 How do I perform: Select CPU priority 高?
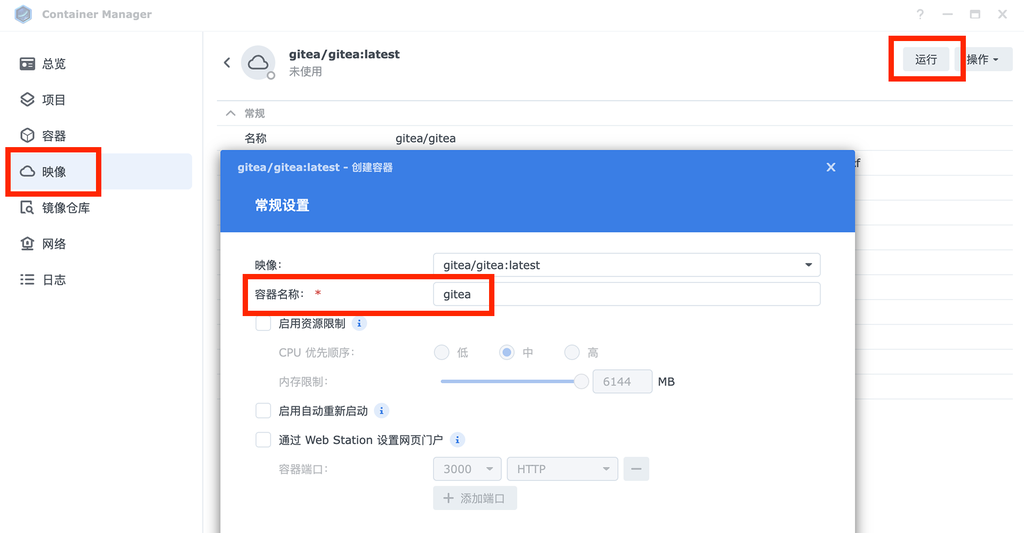(572, 353)
